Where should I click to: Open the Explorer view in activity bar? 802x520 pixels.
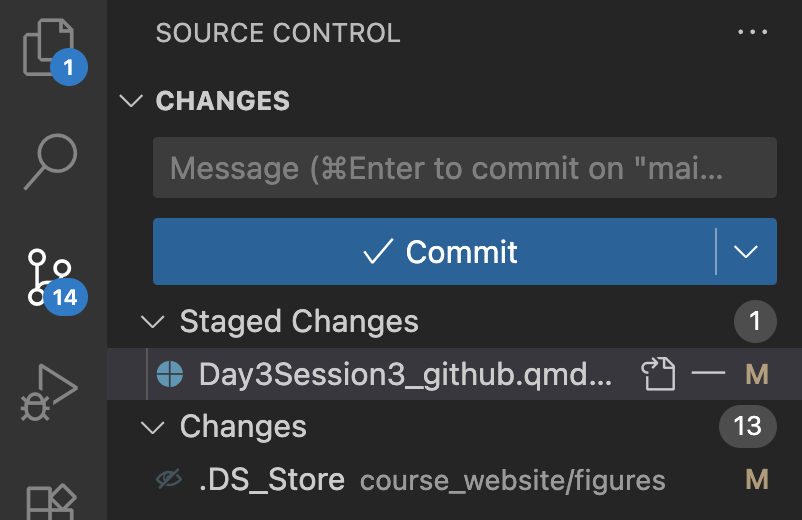tap(50, 49)
